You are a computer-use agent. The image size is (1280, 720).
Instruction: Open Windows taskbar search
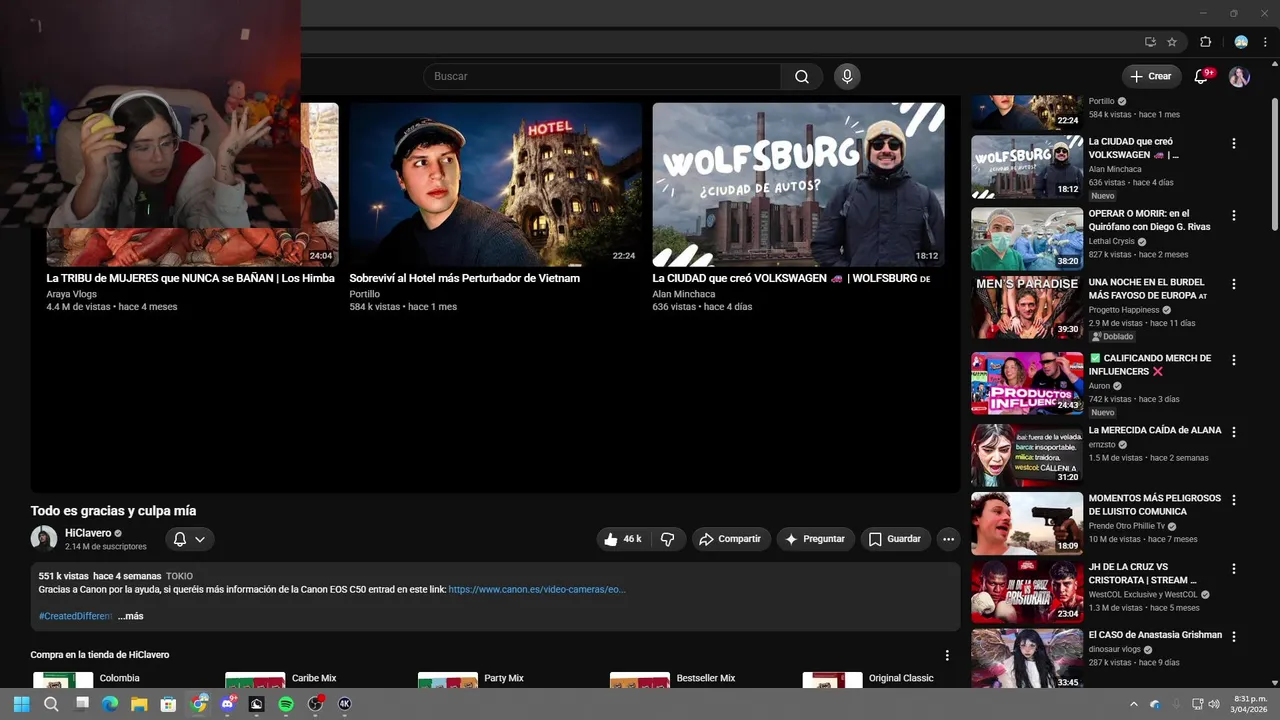(x=51, y=704)
